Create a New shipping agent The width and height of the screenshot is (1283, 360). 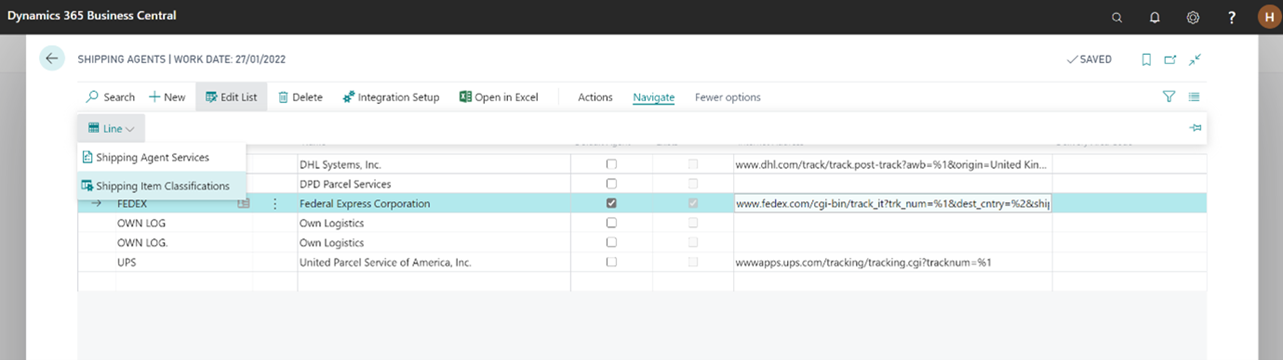tap(167, 97)
